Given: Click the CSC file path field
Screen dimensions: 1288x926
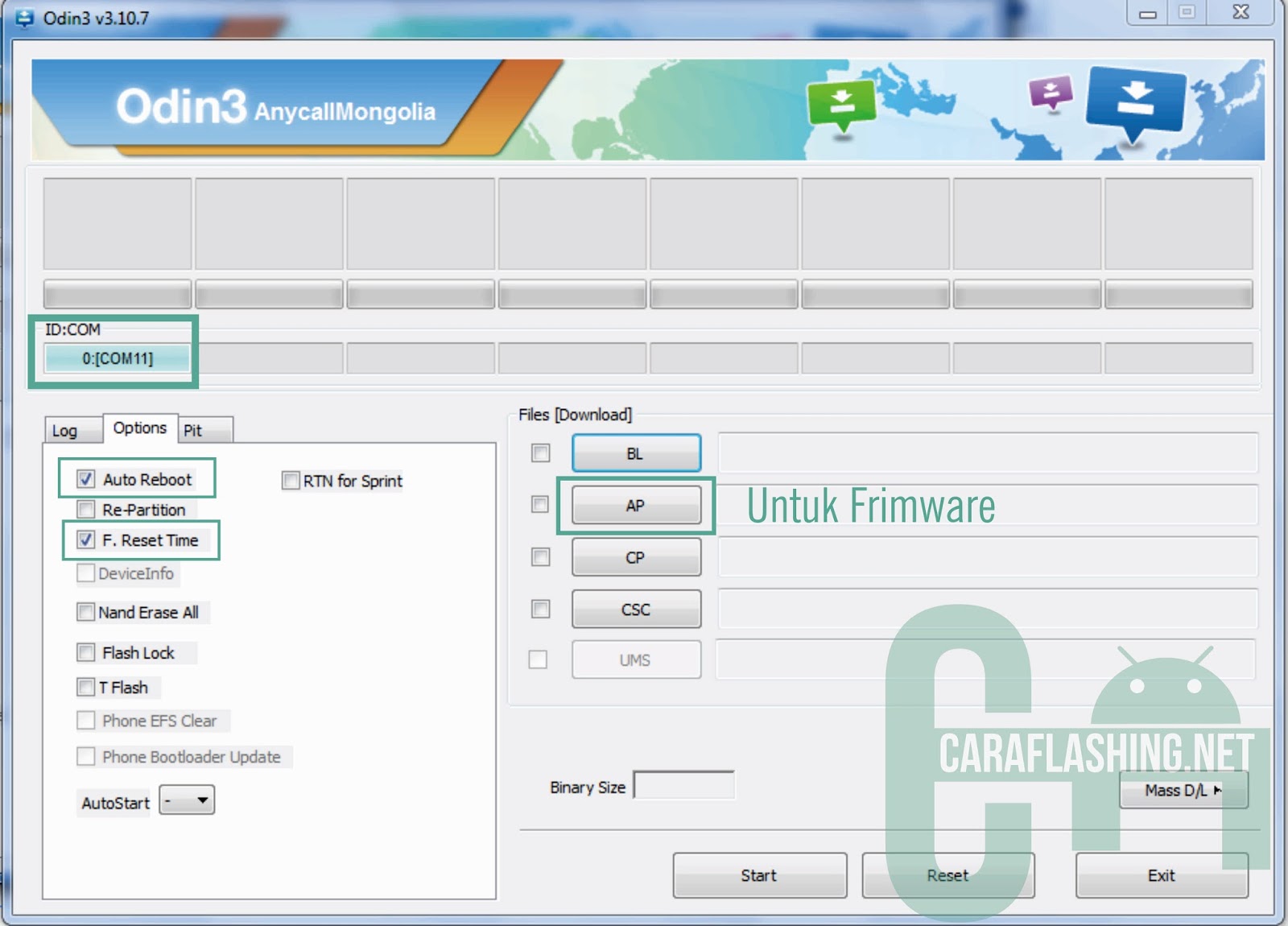Looking at the screenshot, I should coord(988,610).
